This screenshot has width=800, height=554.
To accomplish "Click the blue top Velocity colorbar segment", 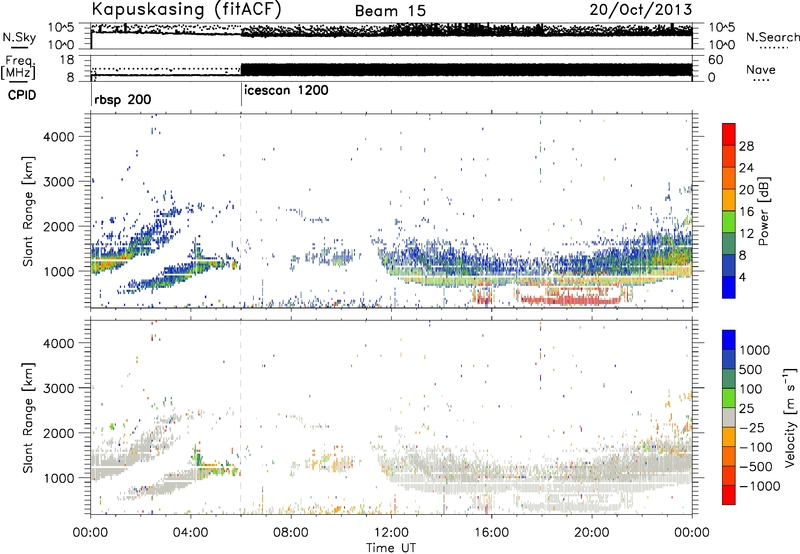I will 729,340.
